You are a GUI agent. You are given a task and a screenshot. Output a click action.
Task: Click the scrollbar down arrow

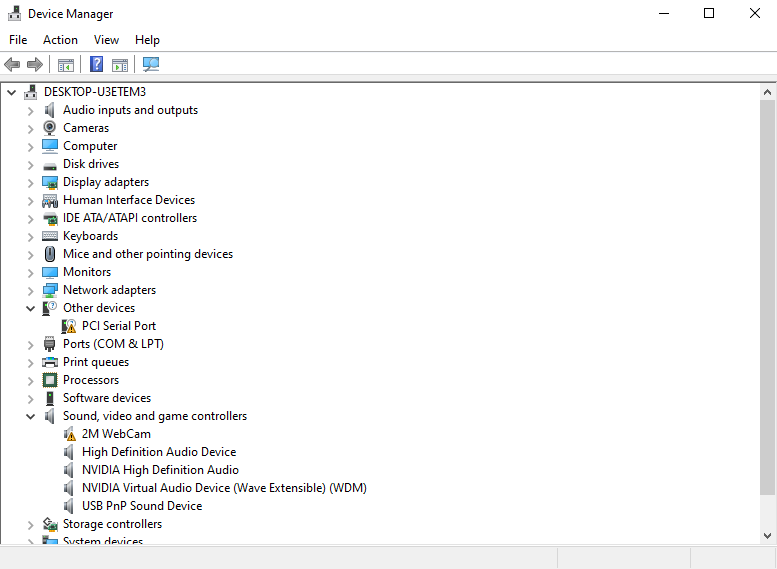[768, 535]
